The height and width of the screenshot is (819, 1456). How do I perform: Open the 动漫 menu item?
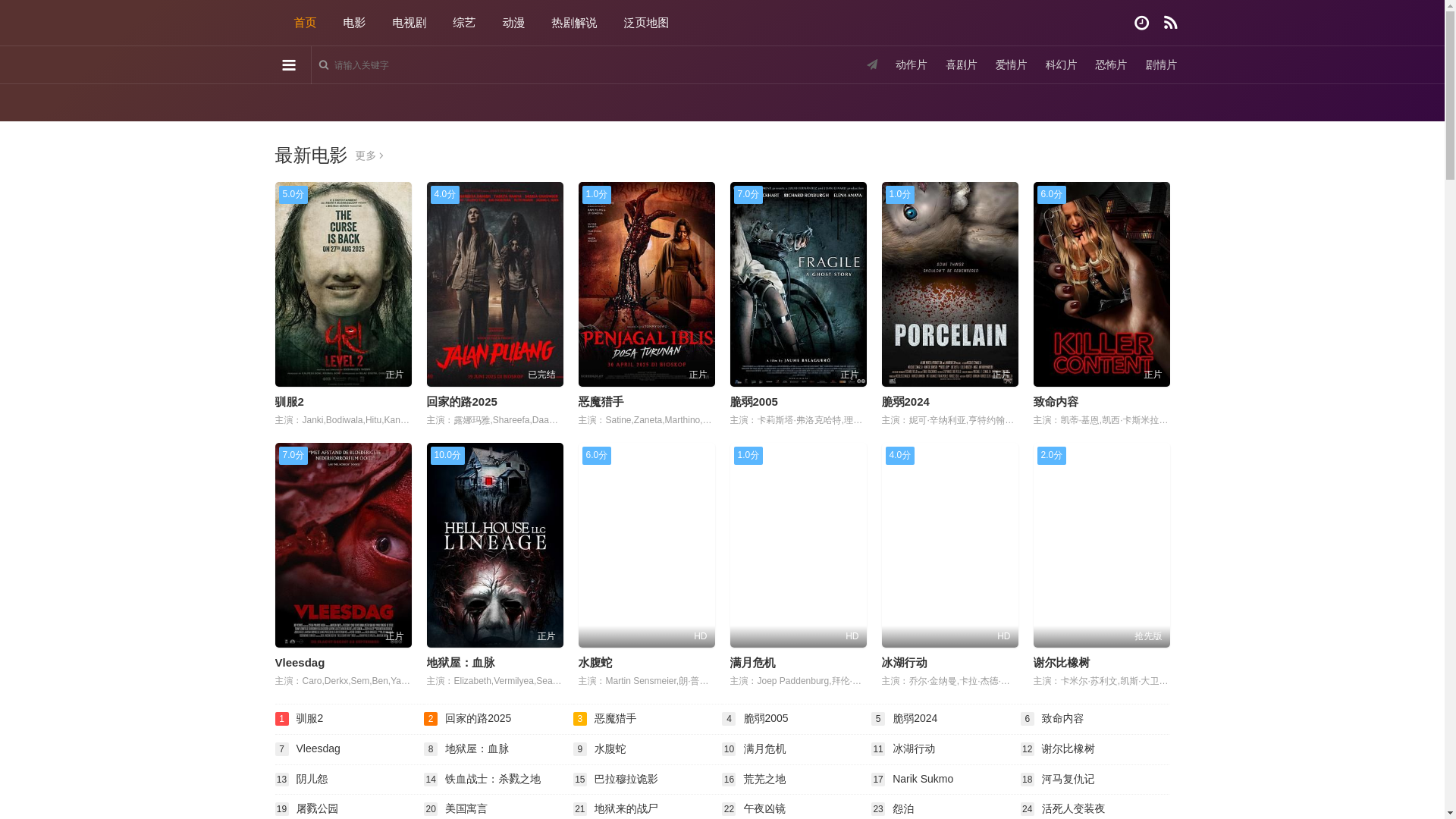click(x=513, y=23)
